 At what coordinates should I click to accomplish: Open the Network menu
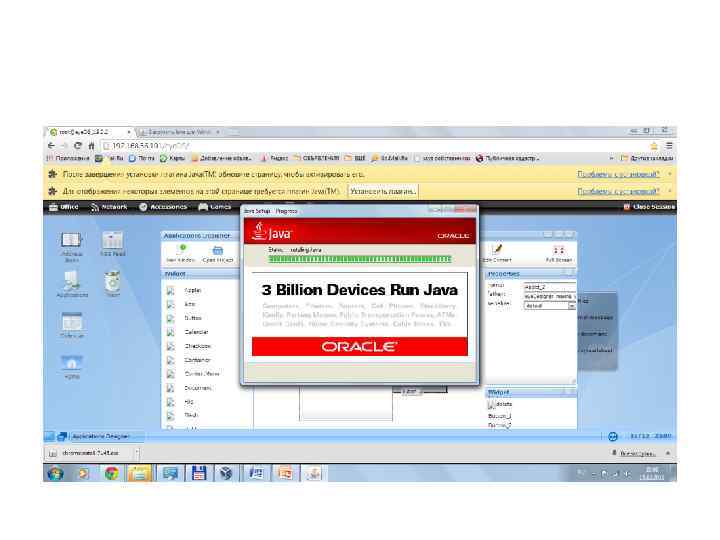[x=109, y=207]
